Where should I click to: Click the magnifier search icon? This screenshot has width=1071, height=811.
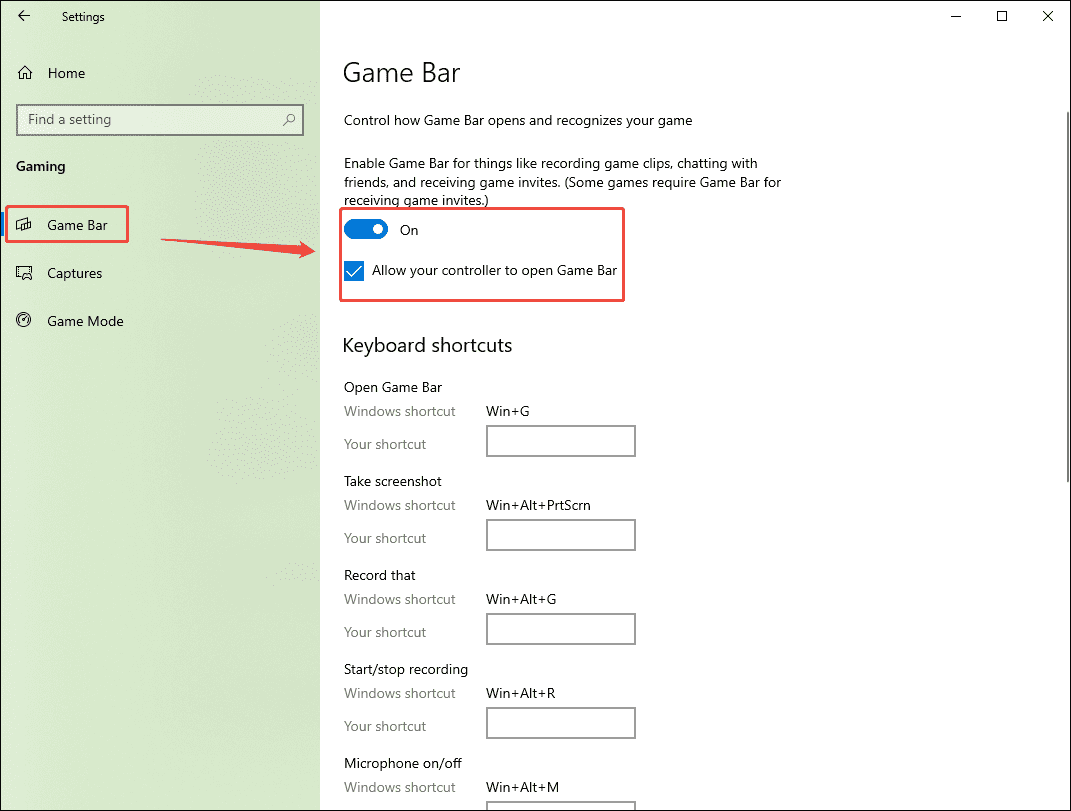pos(289,120)
